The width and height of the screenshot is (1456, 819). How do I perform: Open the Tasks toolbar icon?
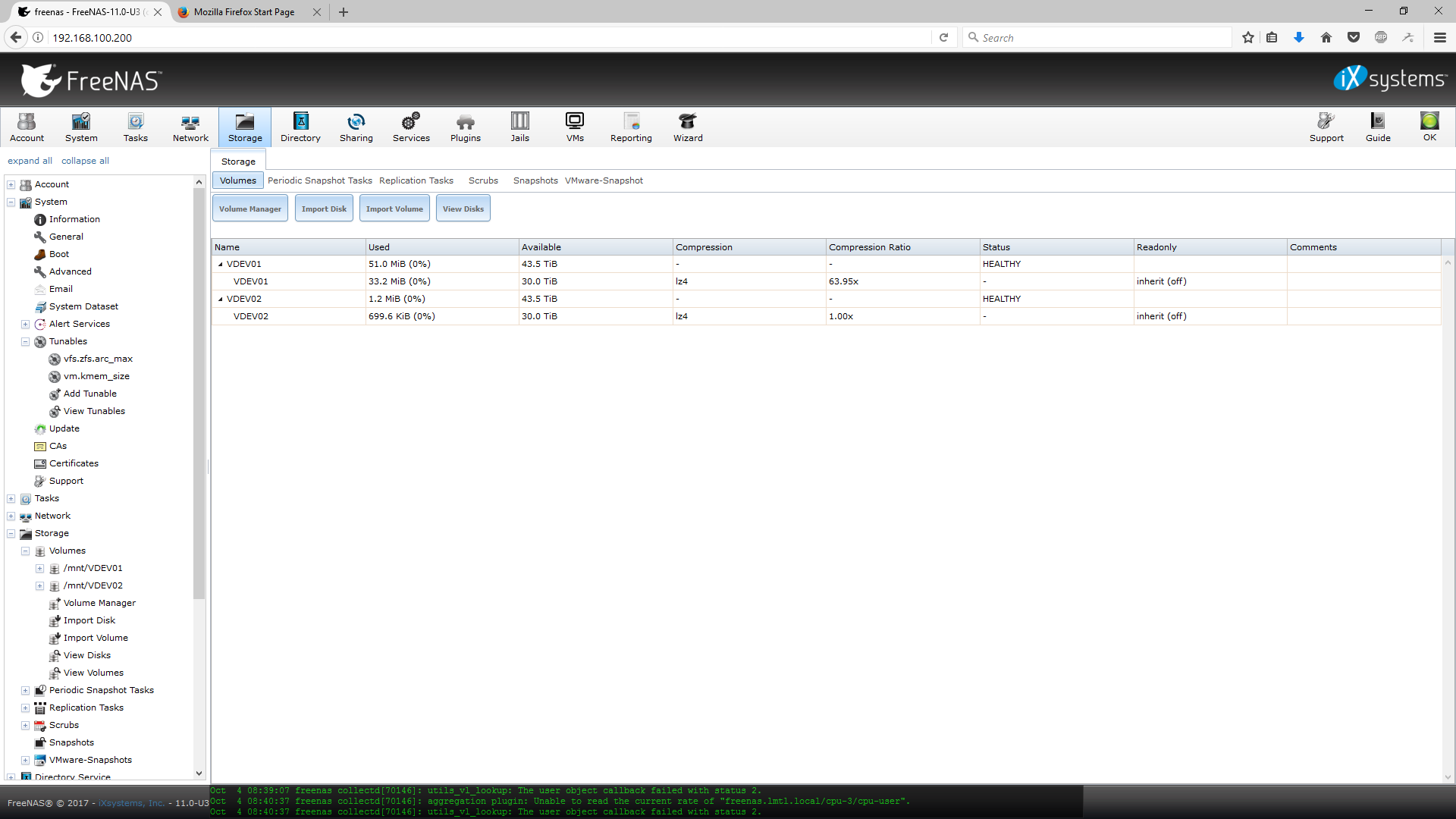[136, 127]
